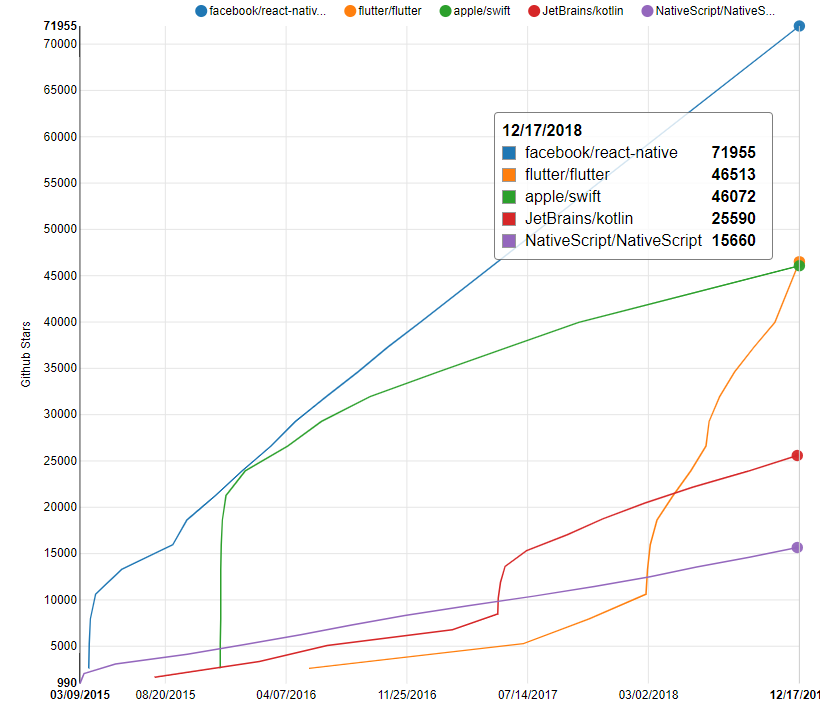Click NativeScript/NativeScript in the tooltip

click(x=613, y=241)
